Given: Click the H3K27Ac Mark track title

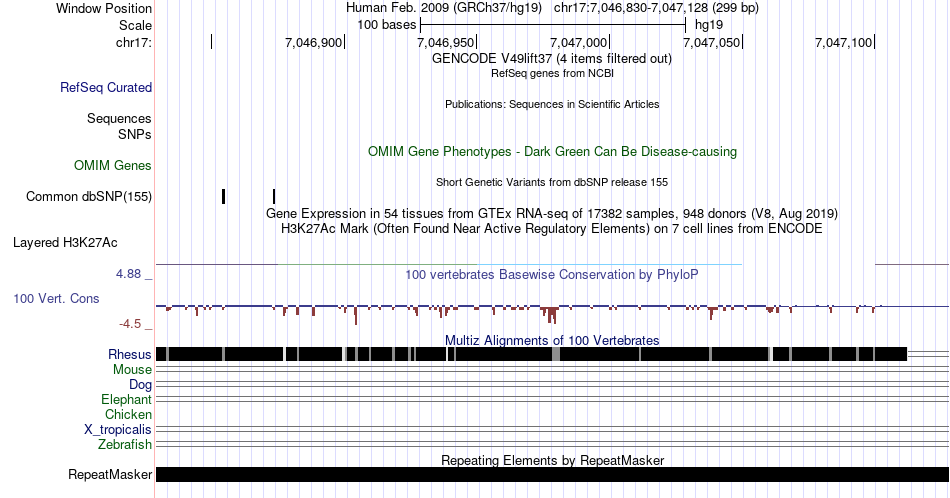Looking at the screenshot, I should tap(552, 228).
